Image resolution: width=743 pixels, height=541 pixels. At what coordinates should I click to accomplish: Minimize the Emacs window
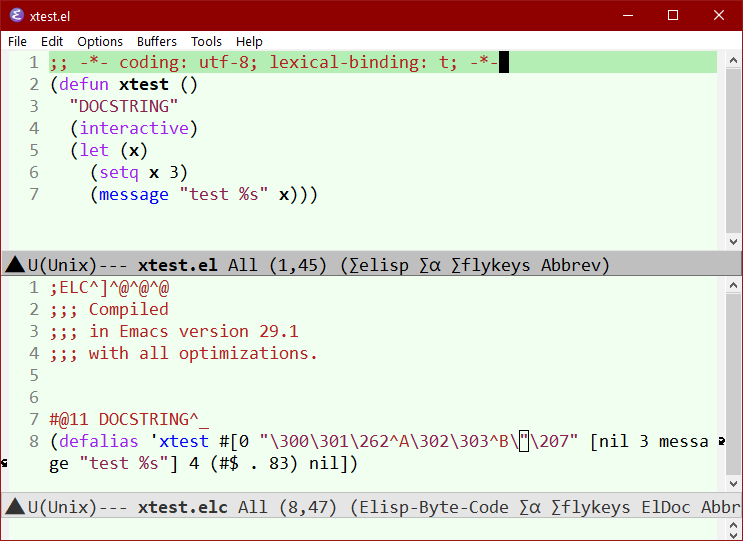click(x=628, y=15)
